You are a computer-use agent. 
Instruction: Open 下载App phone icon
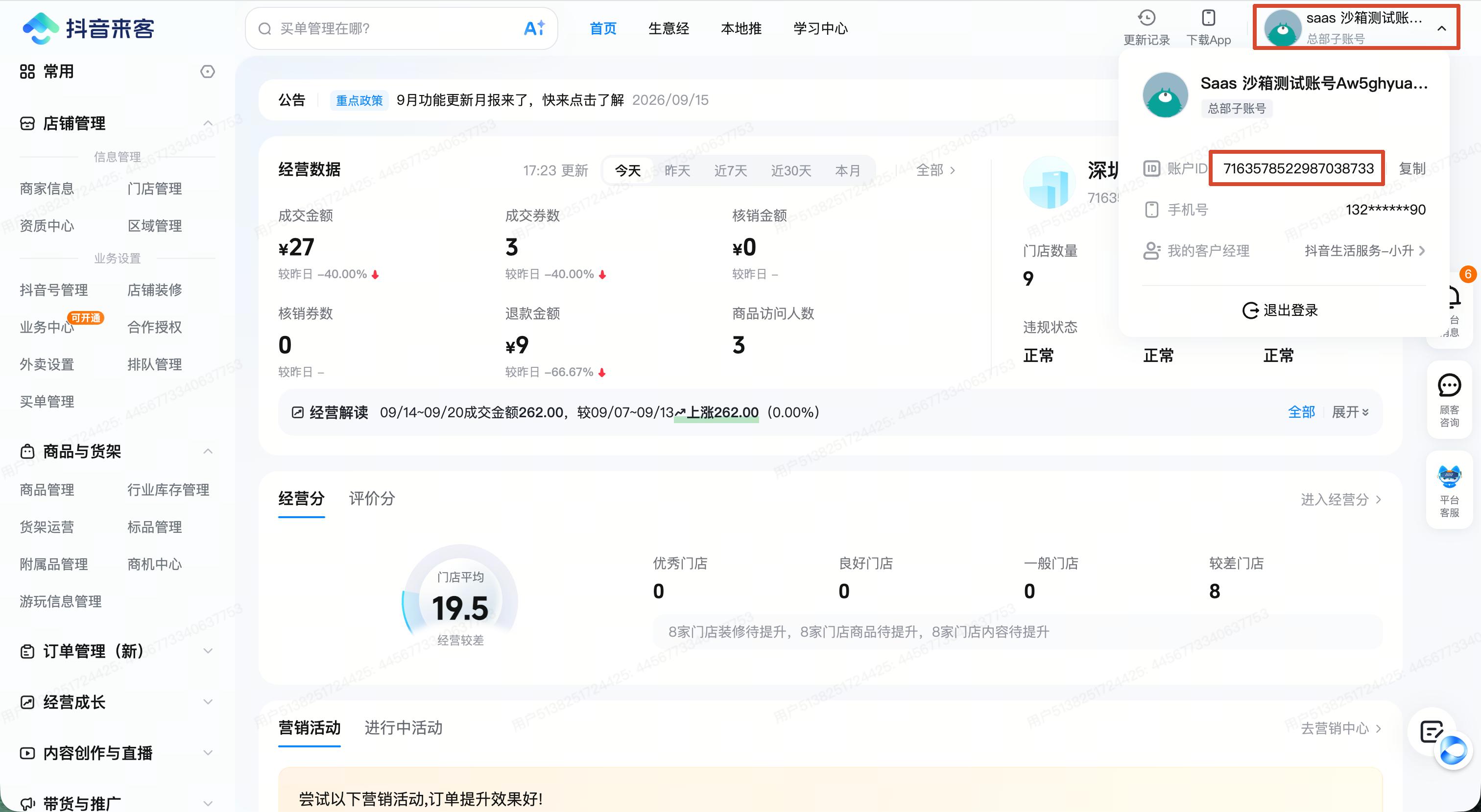(x=1209, y=18)
